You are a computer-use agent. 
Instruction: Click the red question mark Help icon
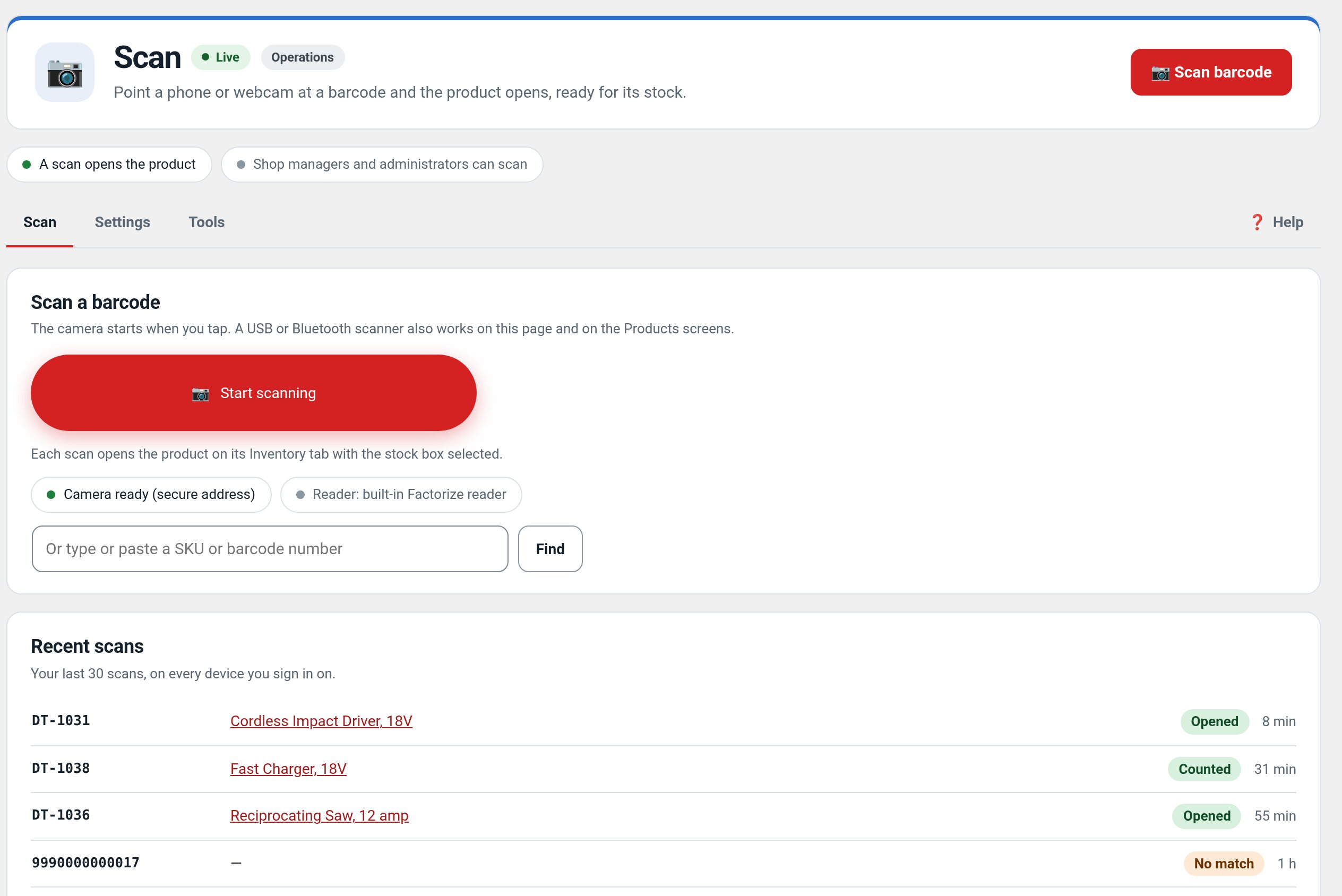[1257, 222]
